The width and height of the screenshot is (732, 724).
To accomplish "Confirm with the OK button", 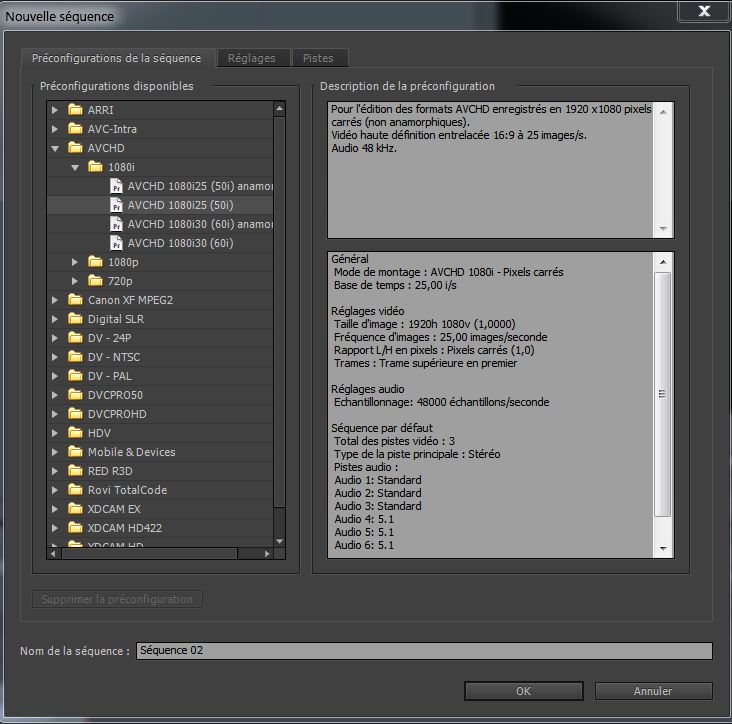I will (x=524, y=691).
